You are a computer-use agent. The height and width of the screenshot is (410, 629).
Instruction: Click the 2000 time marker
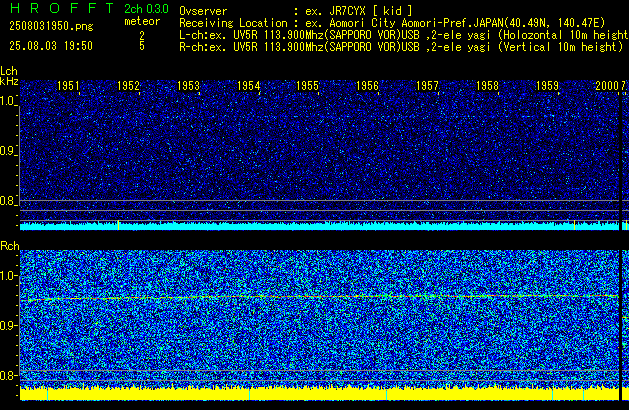[607, 86]
